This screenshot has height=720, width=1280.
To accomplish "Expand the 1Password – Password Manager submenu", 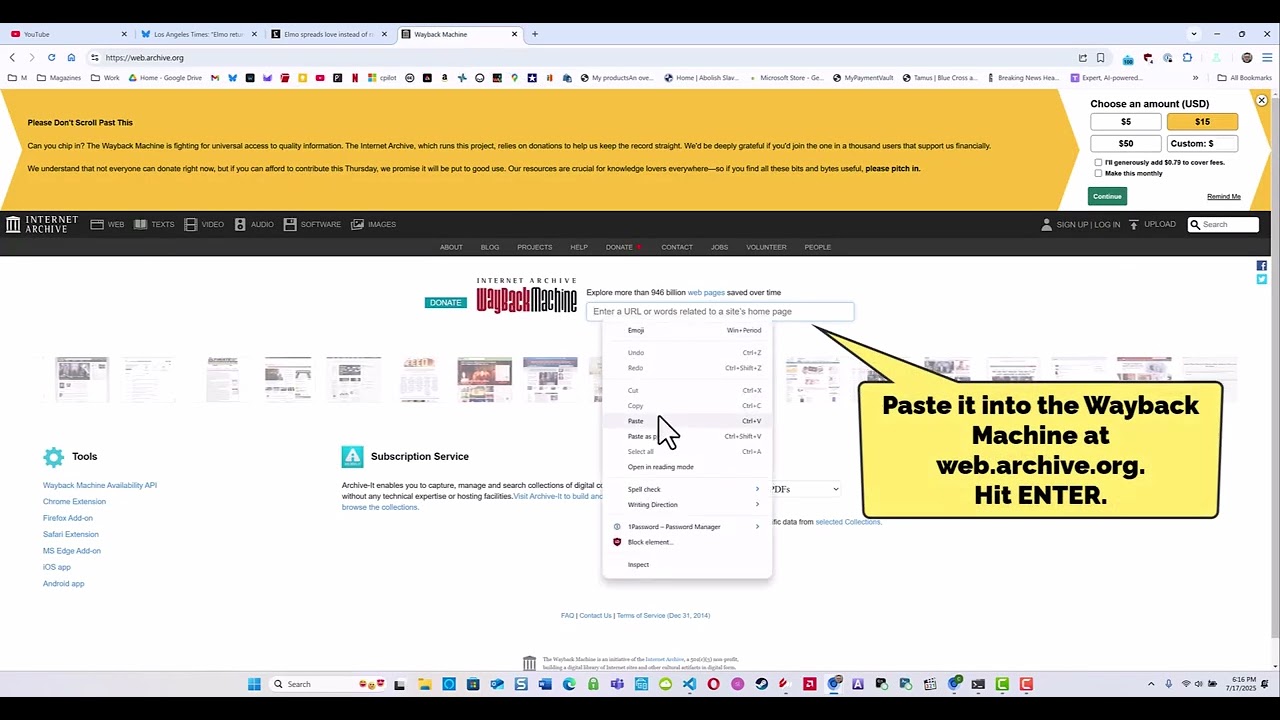I will coord(687,526).
